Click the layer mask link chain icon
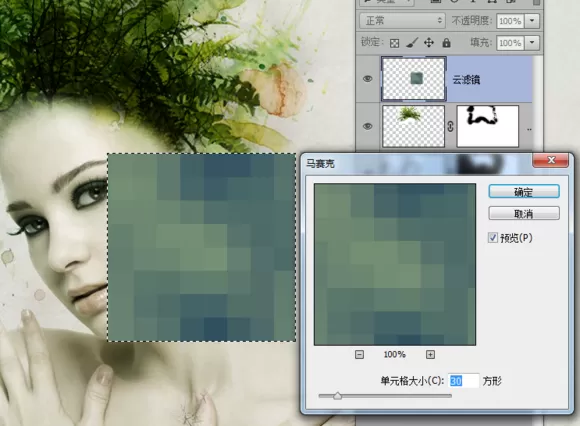The height and width of the screenshot is (426, 580). pyautogui.click(x=450, y=126)
